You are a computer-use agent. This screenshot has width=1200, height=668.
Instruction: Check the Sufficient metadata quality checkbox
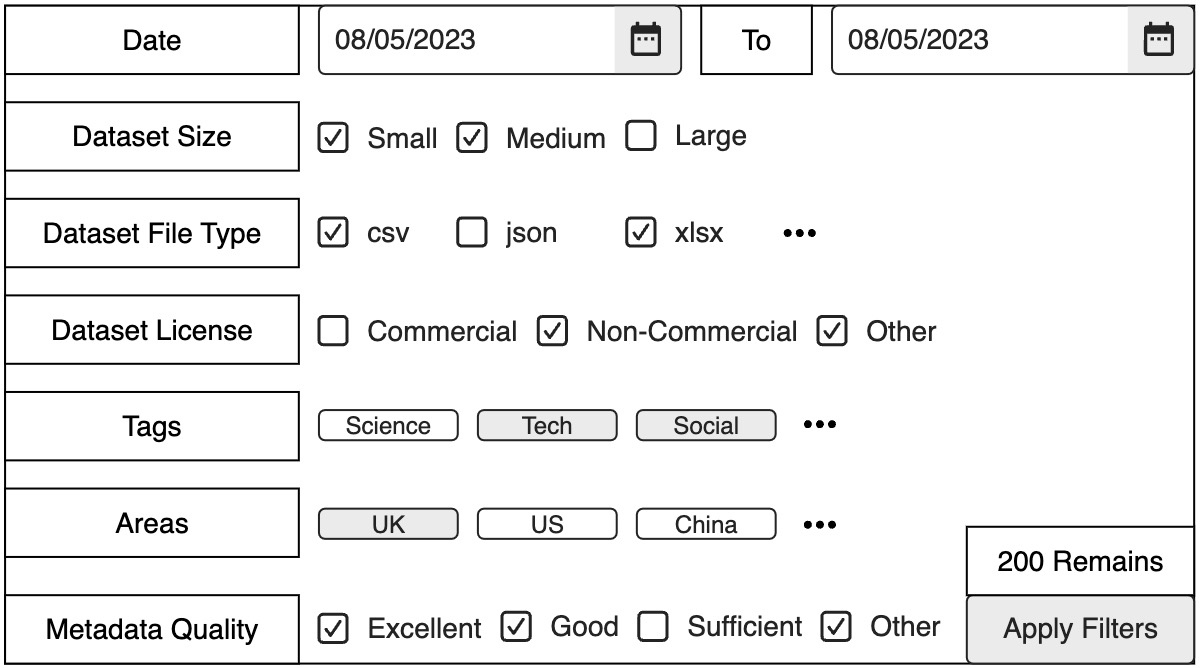[653, 627]
